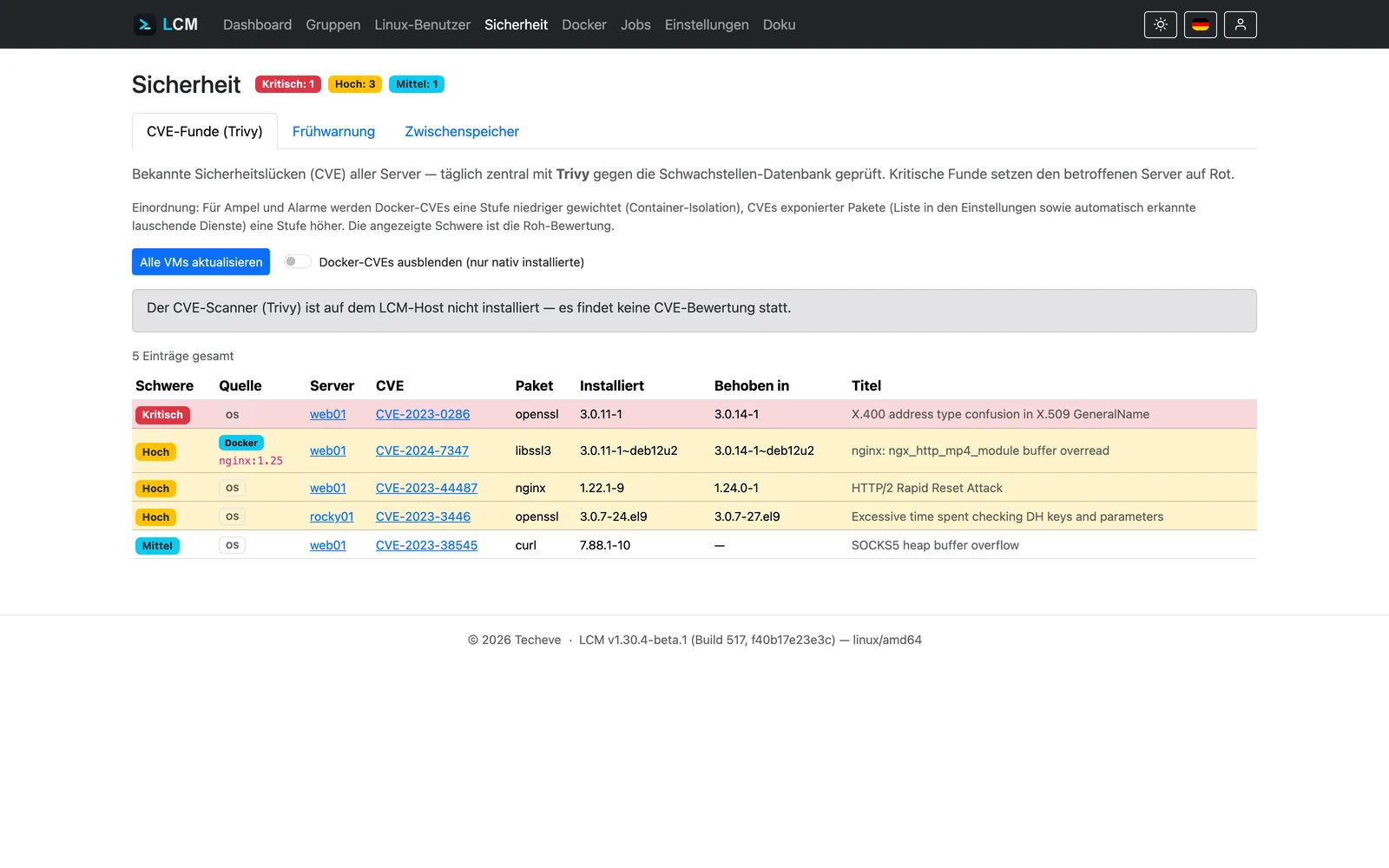This screenshot has height=868, width=1389.
Task: Open the user account icon menu
Action: pos(1241,24)
